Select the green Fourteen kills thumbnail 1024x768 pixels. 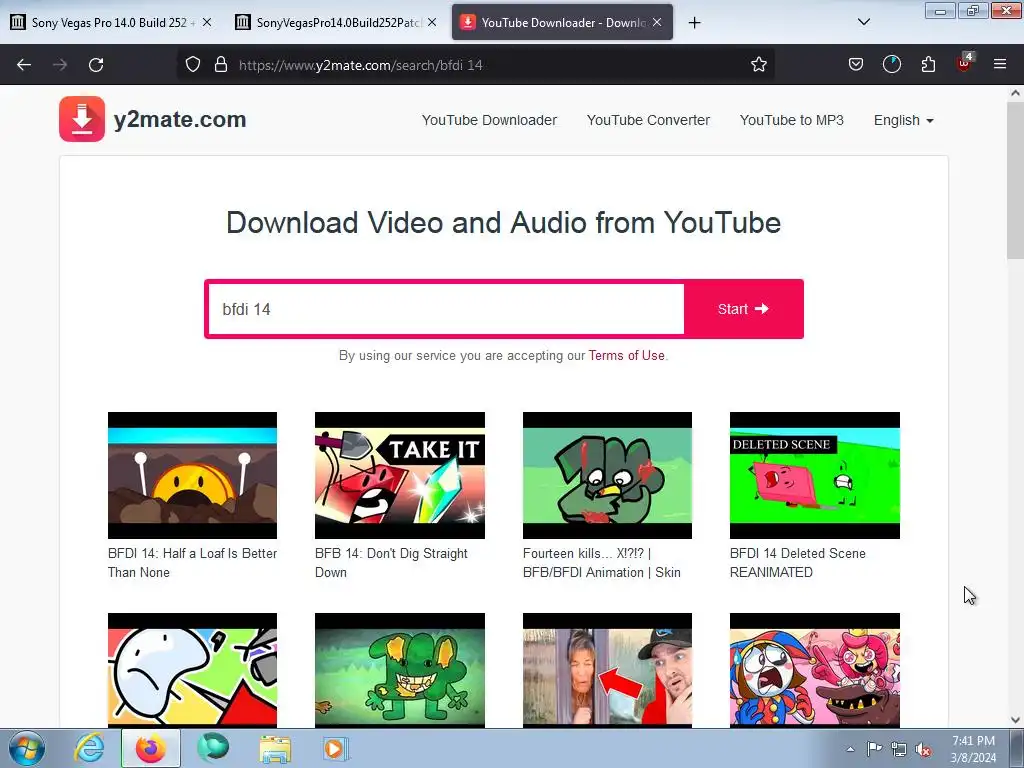[x=607, y=475]
